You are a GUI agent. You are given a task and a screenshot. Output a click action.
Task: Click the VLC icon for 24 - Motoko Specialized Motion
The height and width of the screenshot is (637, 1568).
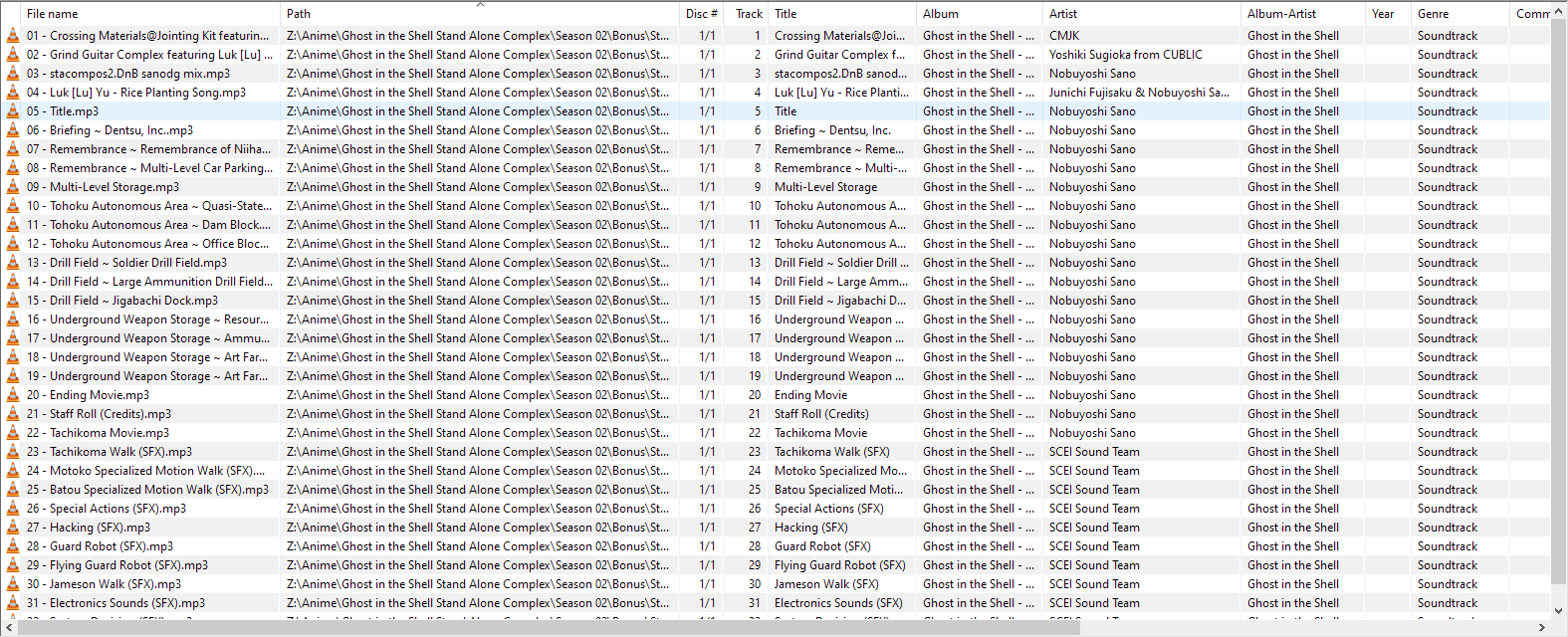pyautogui.click(x=13, y=470)
